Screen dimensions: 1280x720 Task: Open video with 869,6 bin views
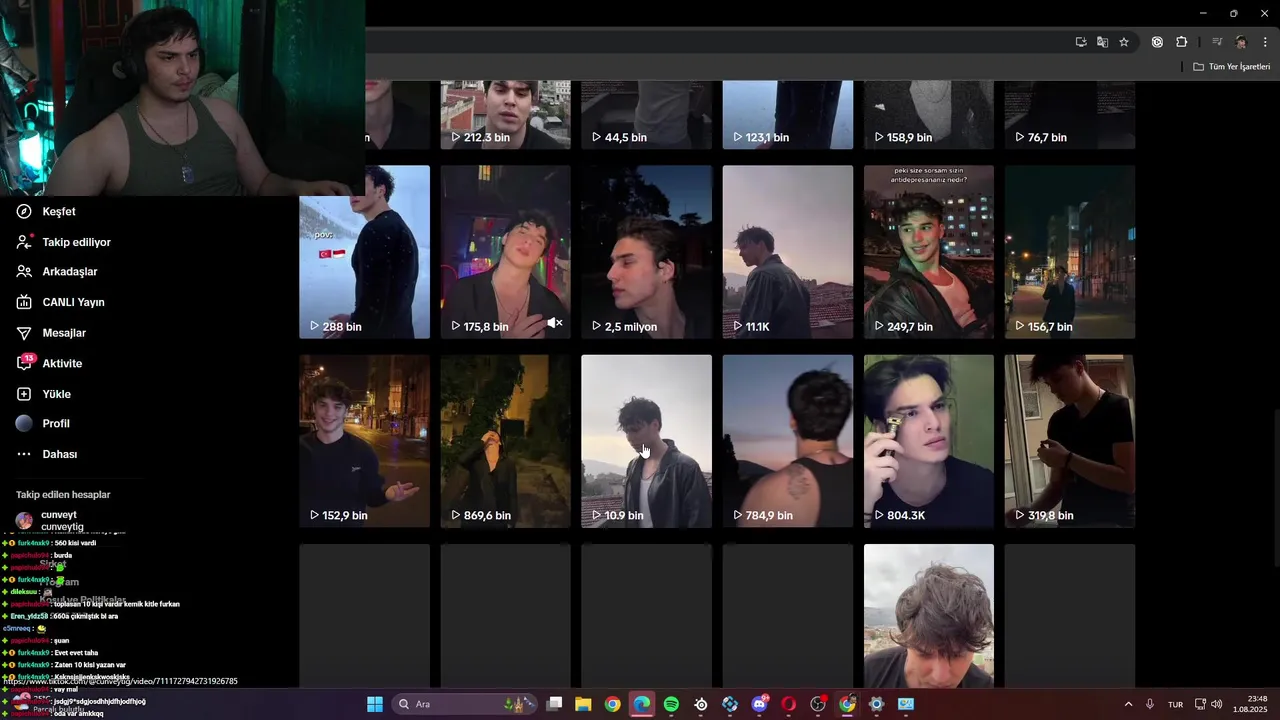click(505, 441)
